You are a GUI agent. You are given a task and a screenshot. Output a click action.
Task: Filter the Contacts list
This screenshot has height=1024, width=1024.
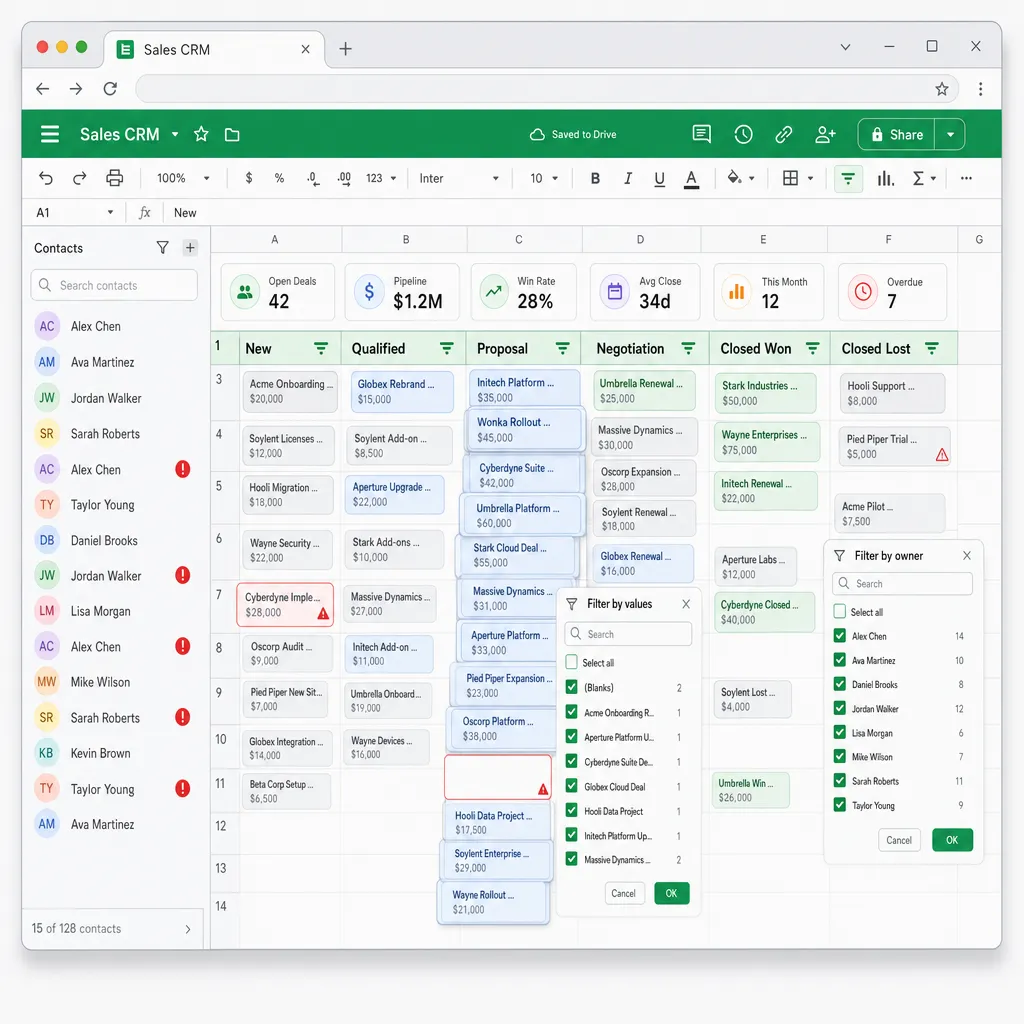coord(163,248)
